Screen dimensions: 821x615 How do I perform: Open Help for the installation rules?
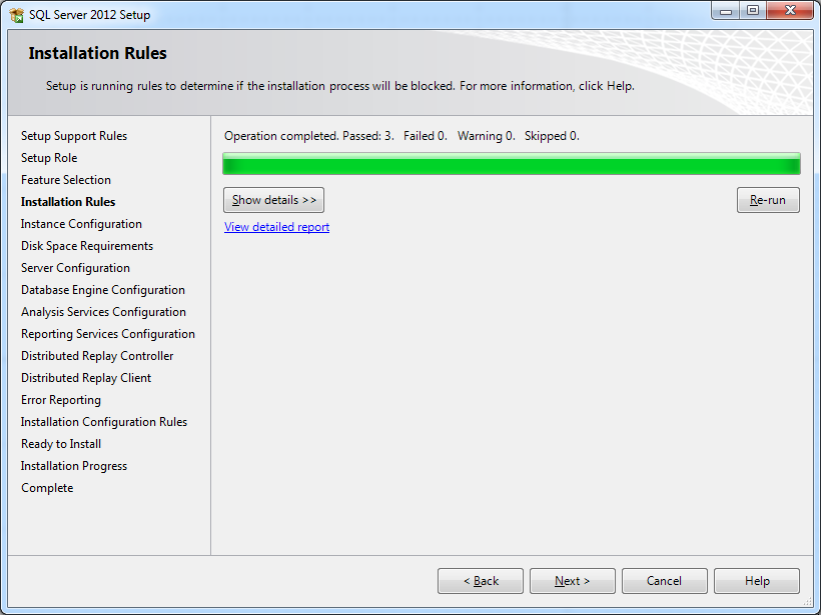[x=757, y=581]
